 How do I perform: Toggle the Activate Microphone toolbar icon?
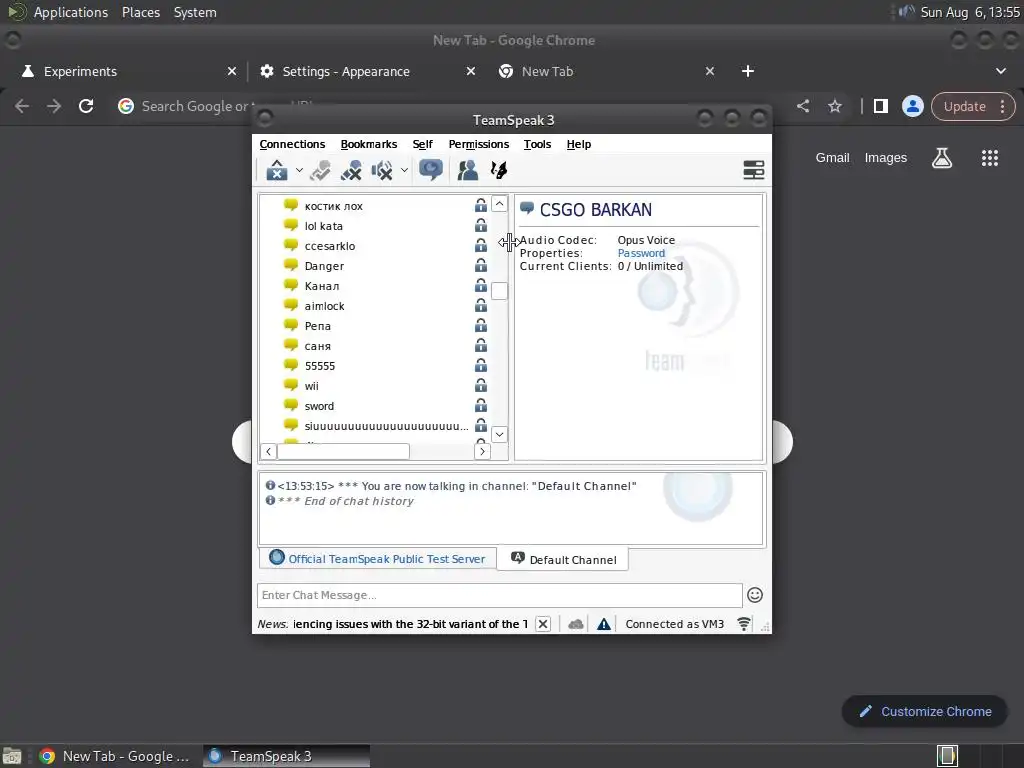click(x=320, y=170)
